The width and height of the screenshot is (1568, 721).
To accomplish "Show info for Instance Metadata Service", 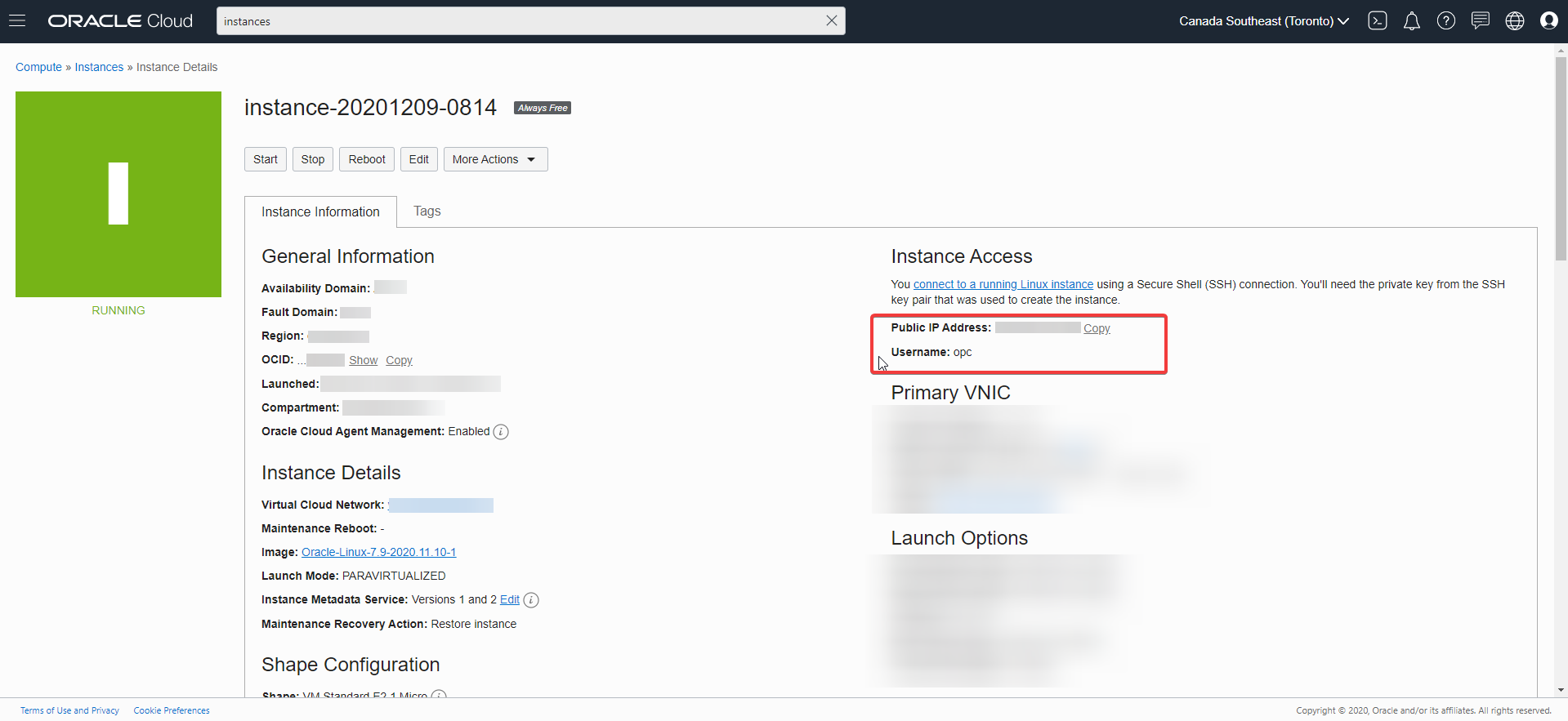I will (x=531, y=600).
